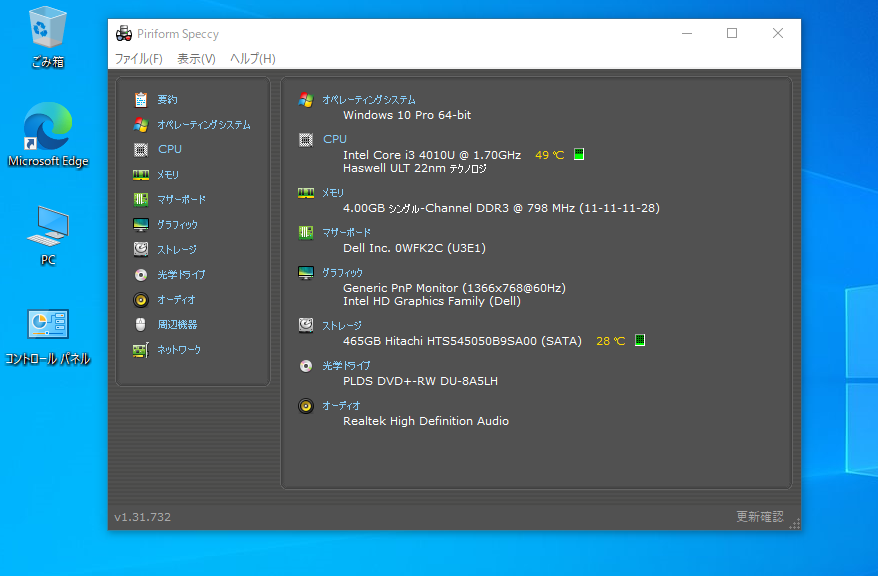Open the CPU heading link in summary
The height and width of the screenshot is (576, 878).
point(335,139)
